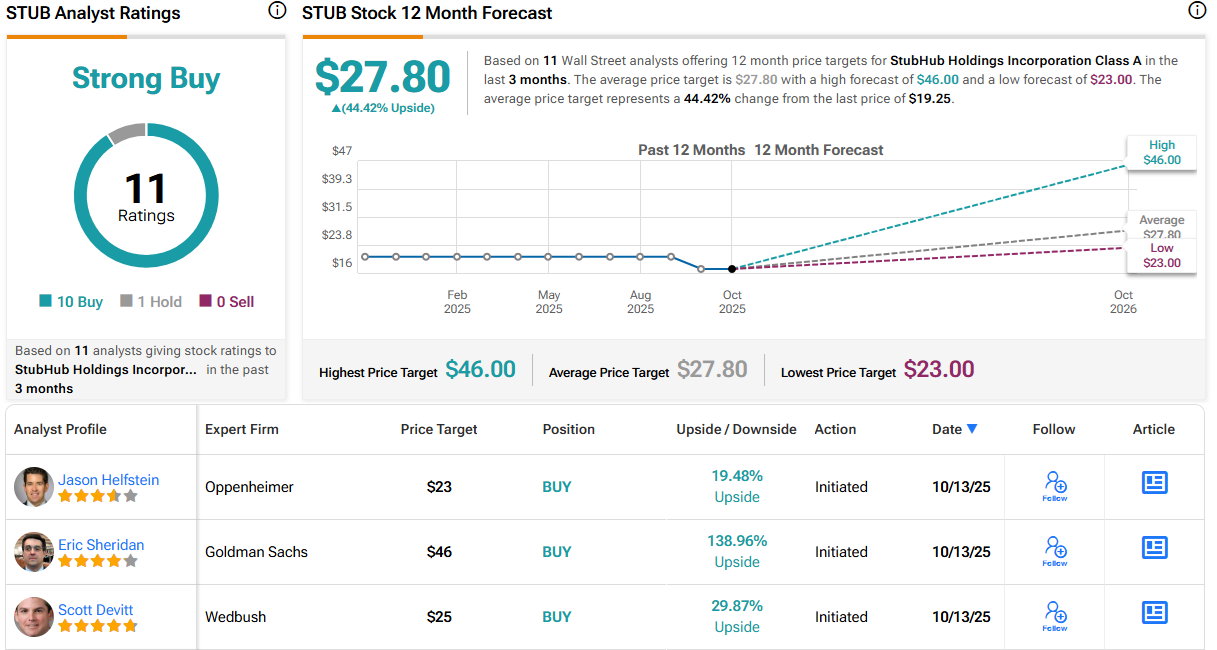Image resolution: width=1217 pixels, height=650 pixels.
Task: Follow analyst Scott Devitt
Action: click(1054, 616)
